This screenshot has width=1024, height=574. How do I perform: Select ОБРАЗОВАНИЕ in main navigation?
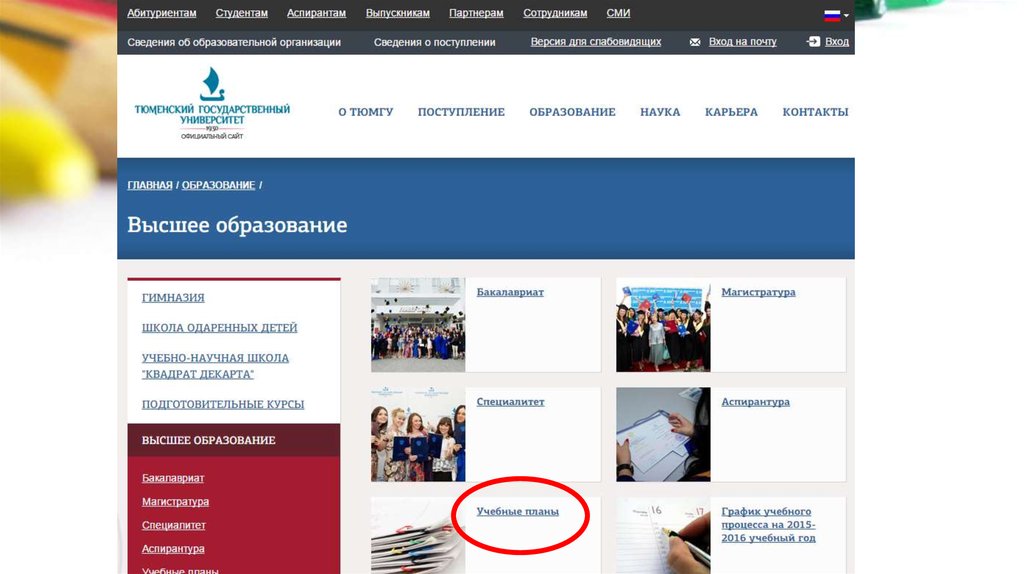pyautogui.click(x=572, y=112)
